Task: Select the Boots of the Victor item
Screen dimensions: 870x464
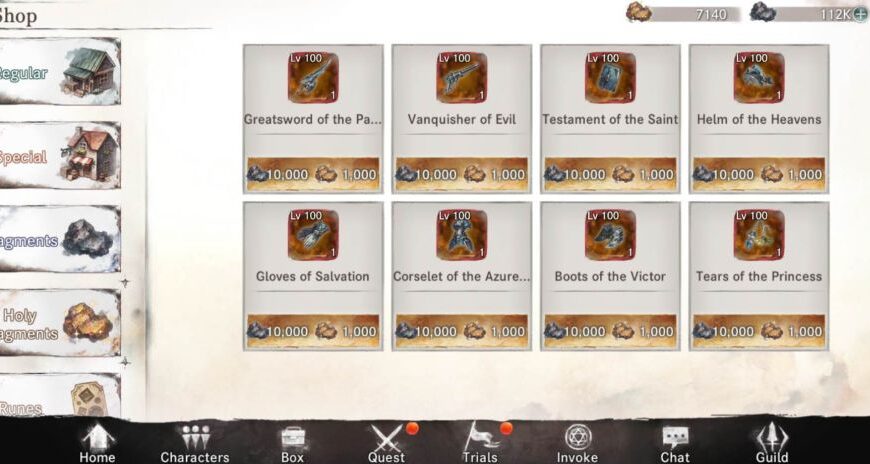Action: point(610,276)
